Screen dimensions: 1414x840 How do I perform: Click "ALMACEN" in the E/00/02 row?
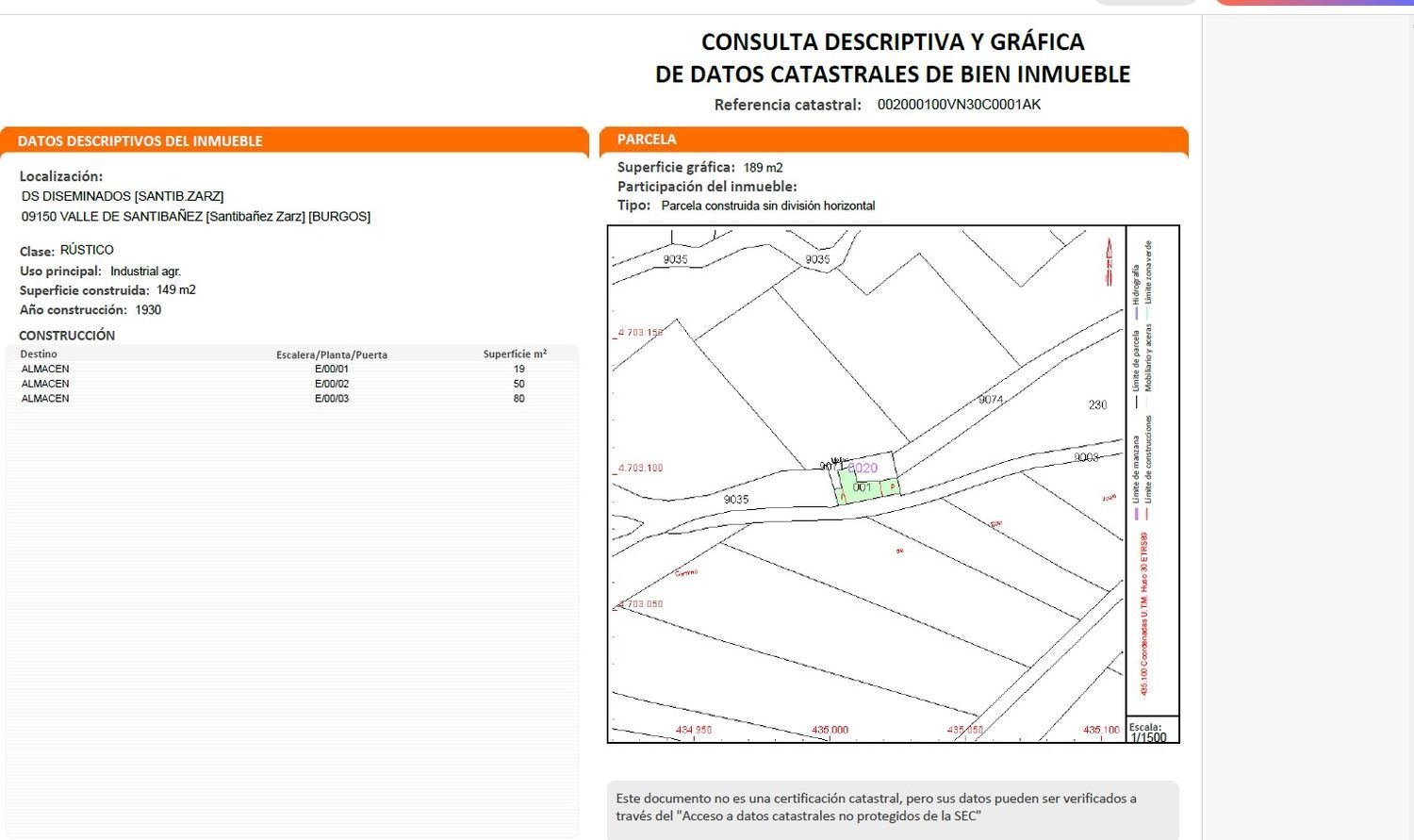click(45, 384)
